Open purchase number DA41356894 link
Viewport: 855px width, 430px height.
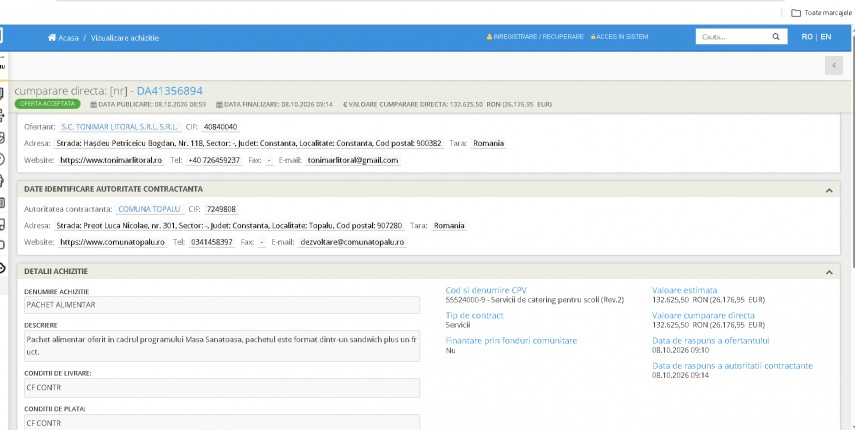click(170, 91)
